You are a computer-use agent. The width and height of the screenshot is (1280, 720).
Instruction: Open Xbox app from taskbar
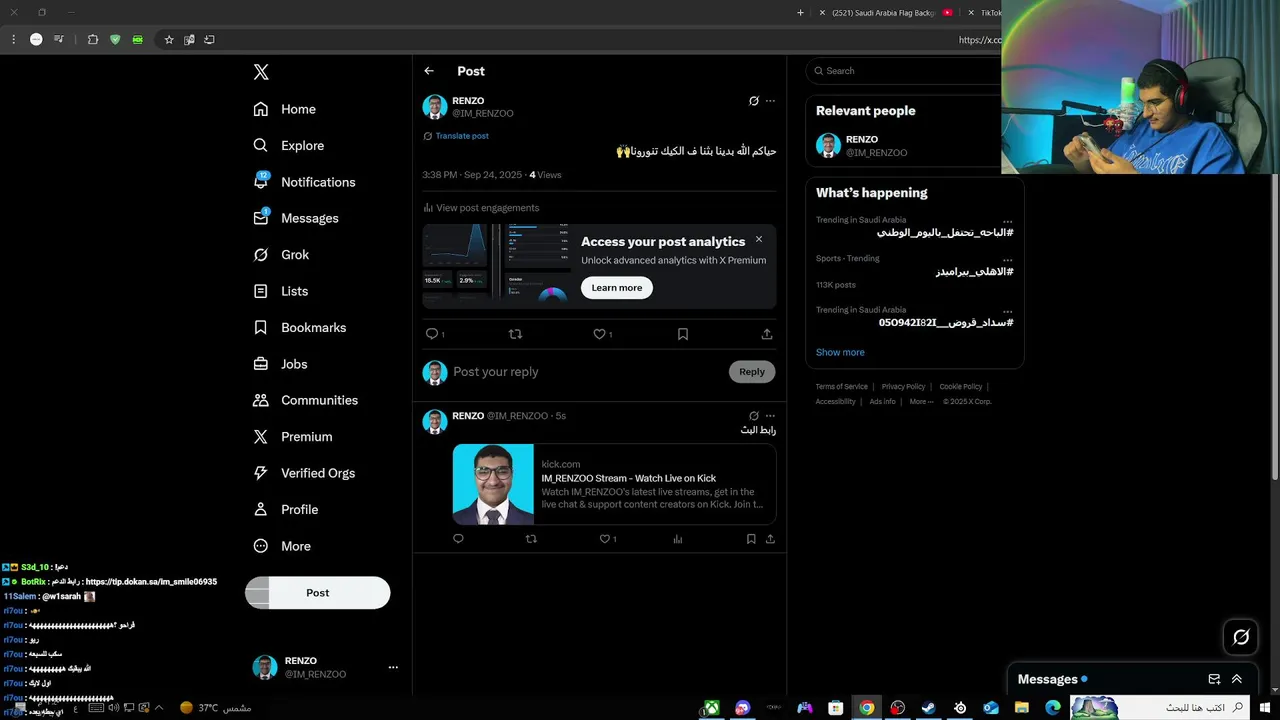pyautogui.click(x=711, y=708)
